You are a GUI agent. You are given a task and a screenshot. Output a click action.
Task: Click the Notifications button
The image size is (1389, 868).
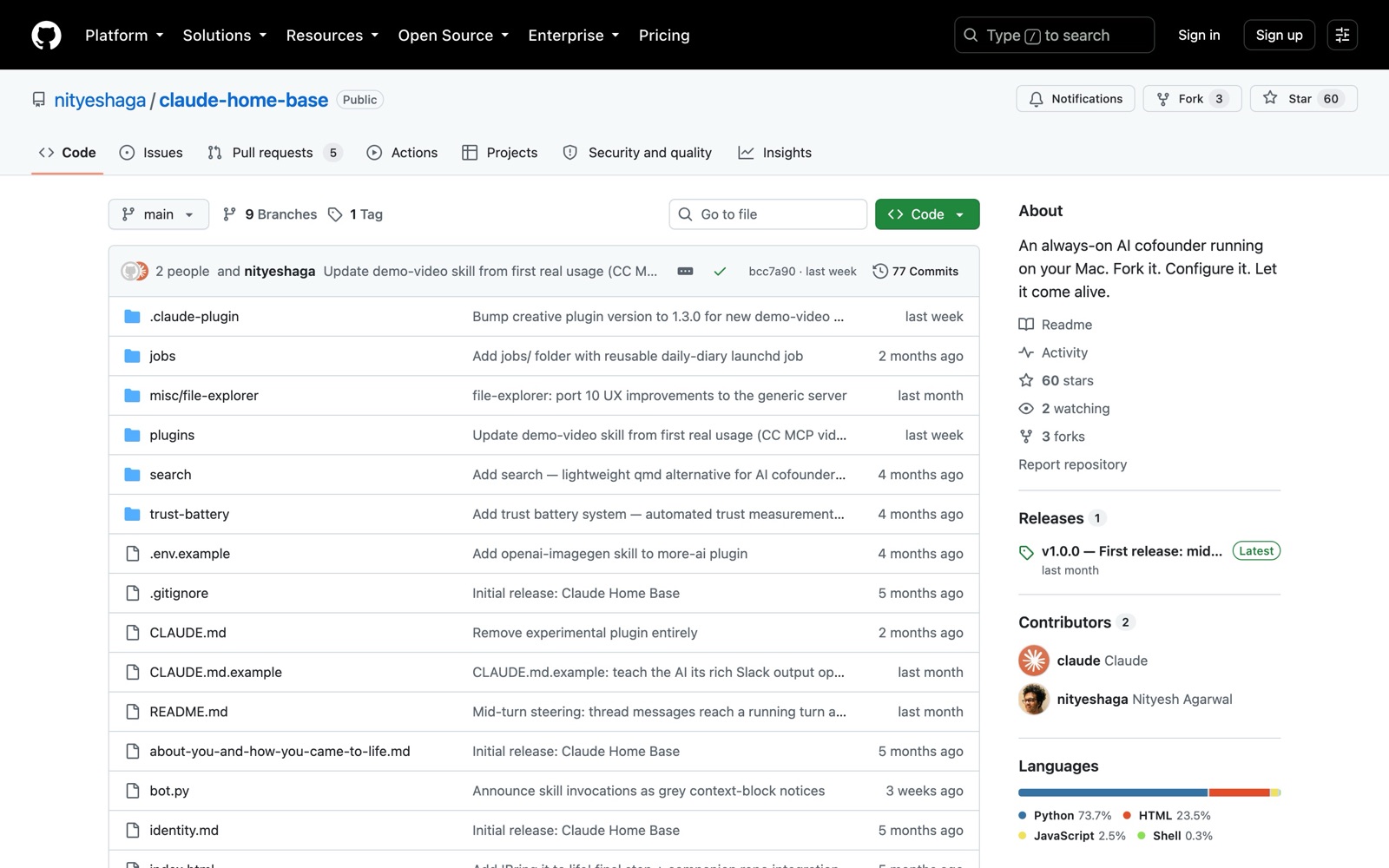tap(1076, 99)
